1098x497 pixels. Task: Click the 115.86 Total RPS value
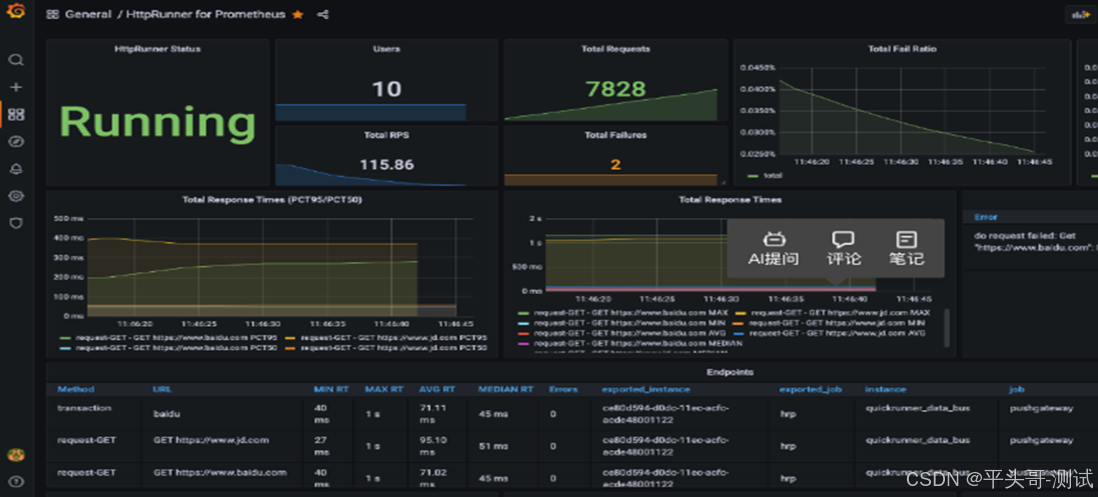click(387, 165)
